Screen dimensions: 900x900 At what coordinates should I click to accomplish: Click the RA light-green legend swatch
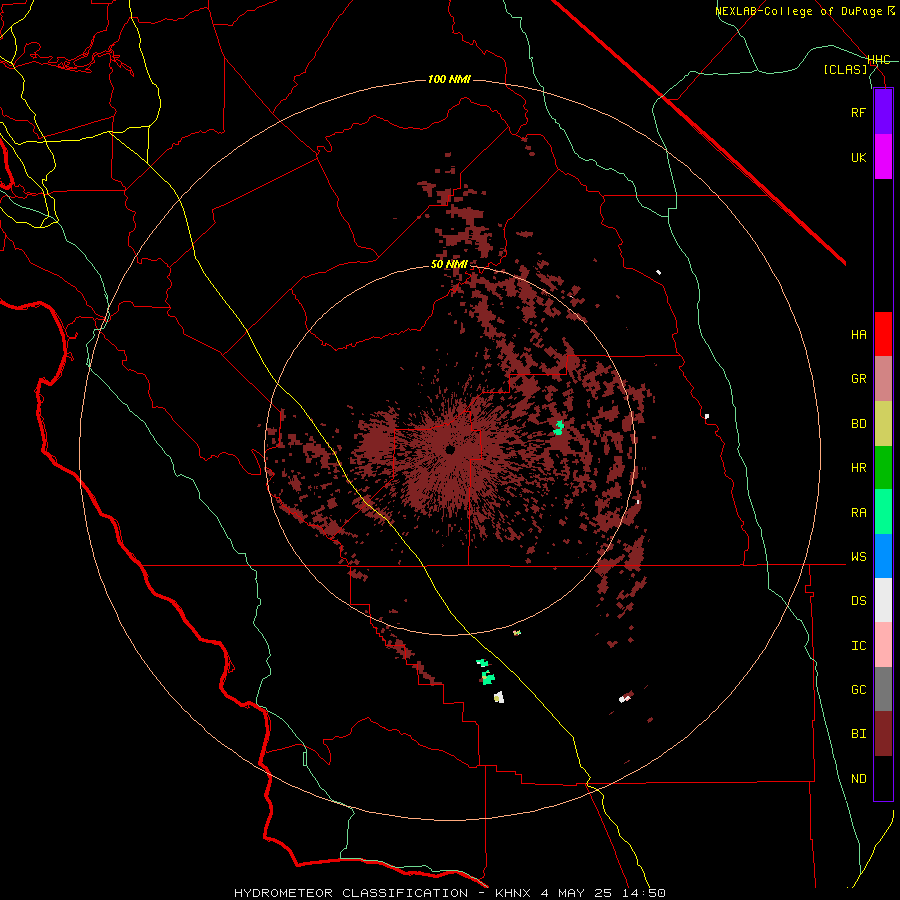[x=883, y=512]
